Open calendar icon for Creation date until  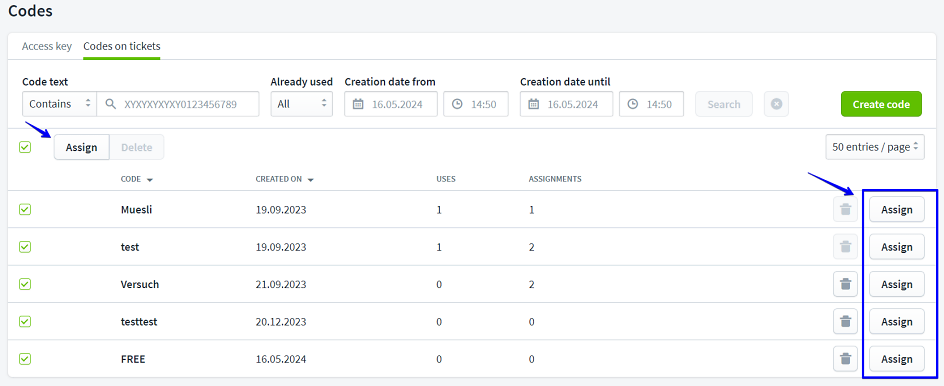click(533, 104)
